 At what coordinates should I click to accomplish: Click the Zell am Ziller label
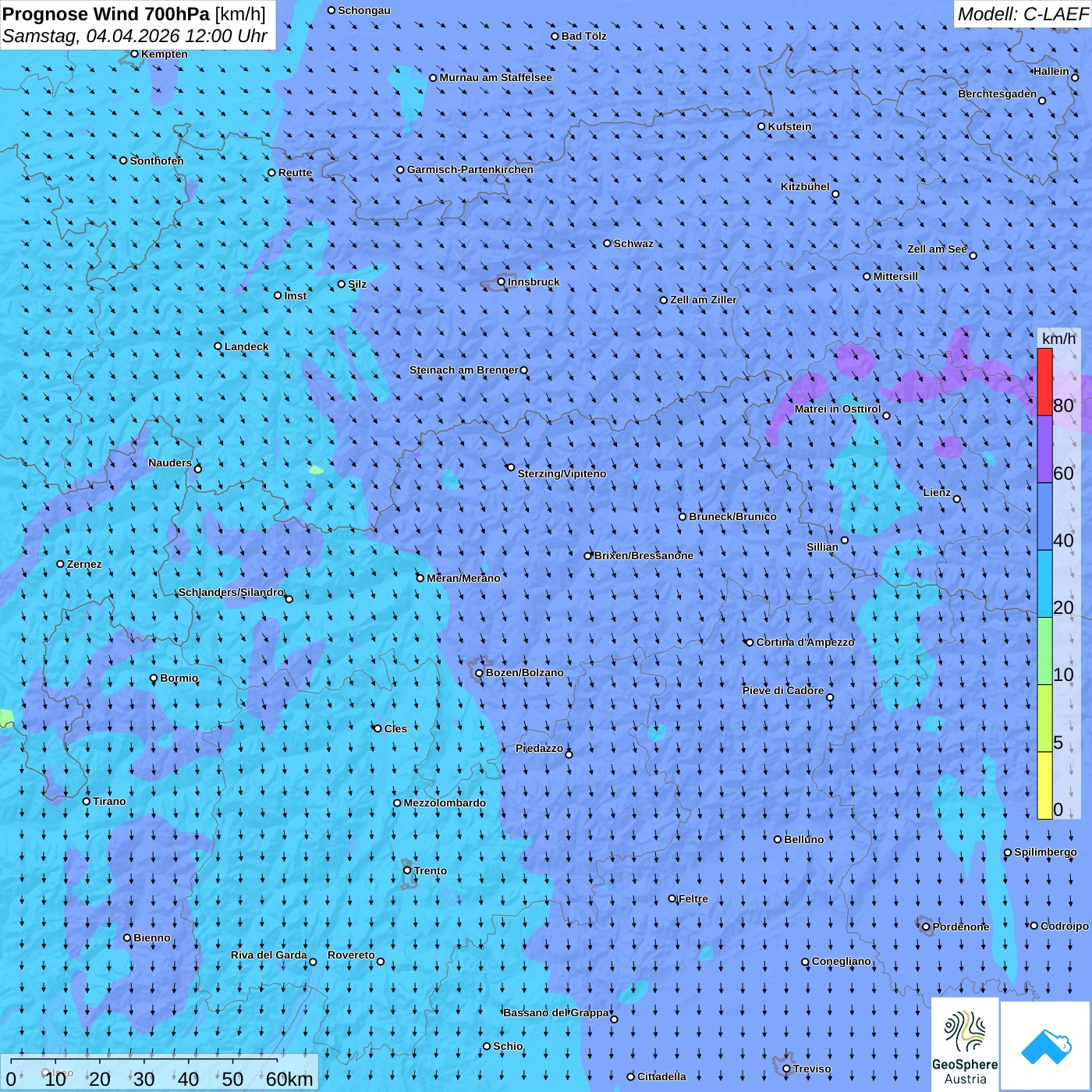(704, 300)
